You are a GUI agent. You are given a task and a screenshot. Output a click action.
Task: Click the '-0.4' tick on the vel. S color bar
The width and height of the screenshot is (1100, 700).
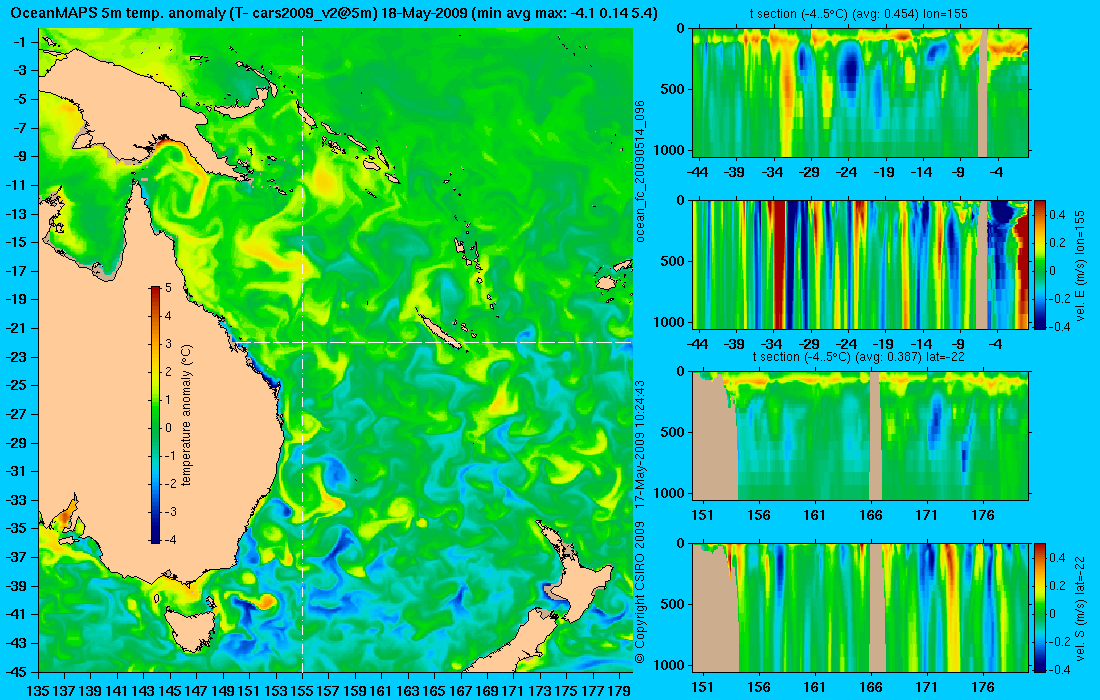point(1057,669)
